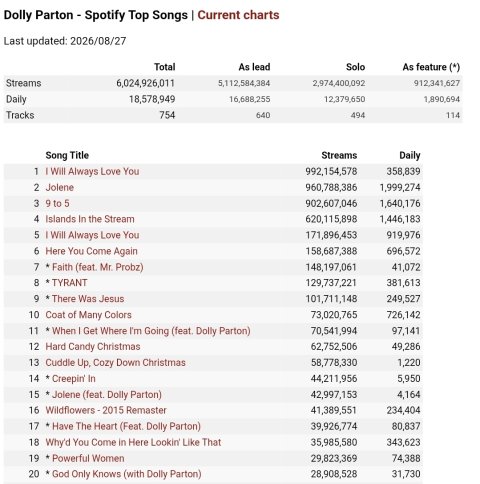
Task: Select the TYRANT song link
Action: (70, 283)
